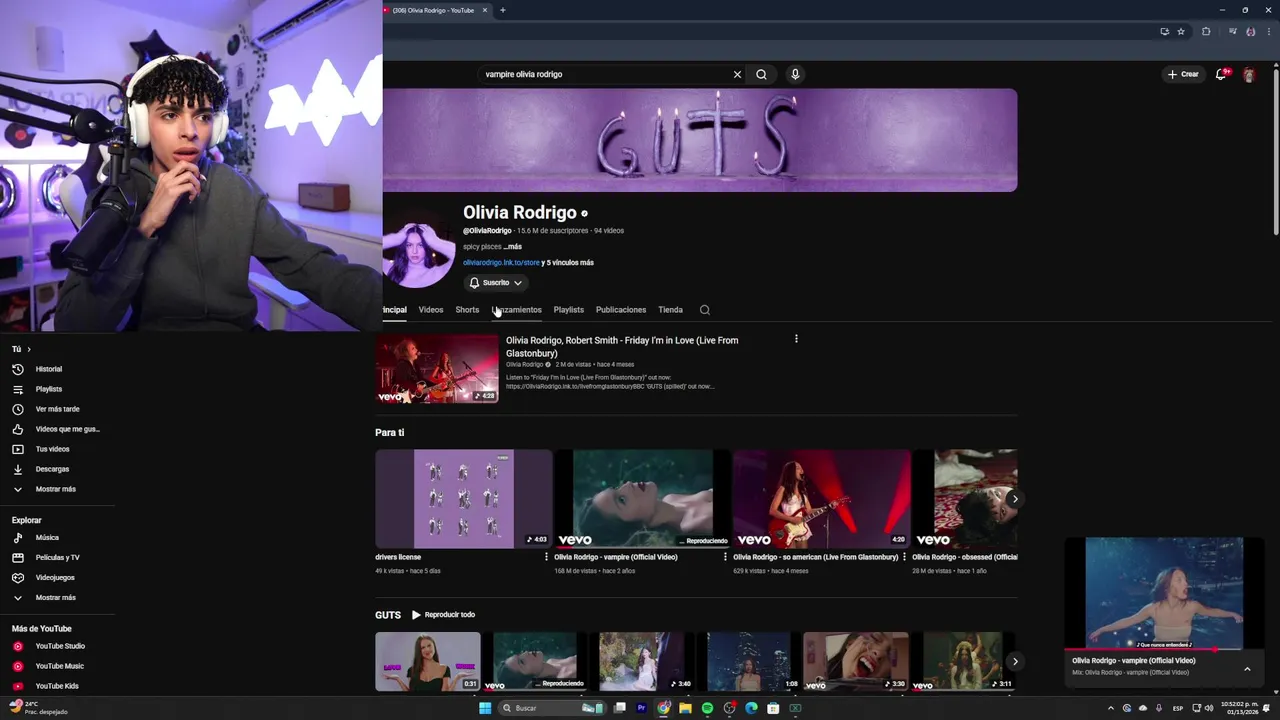Open y 5 vínculos más link
The image size is (1280, 720).
[568, 263]
